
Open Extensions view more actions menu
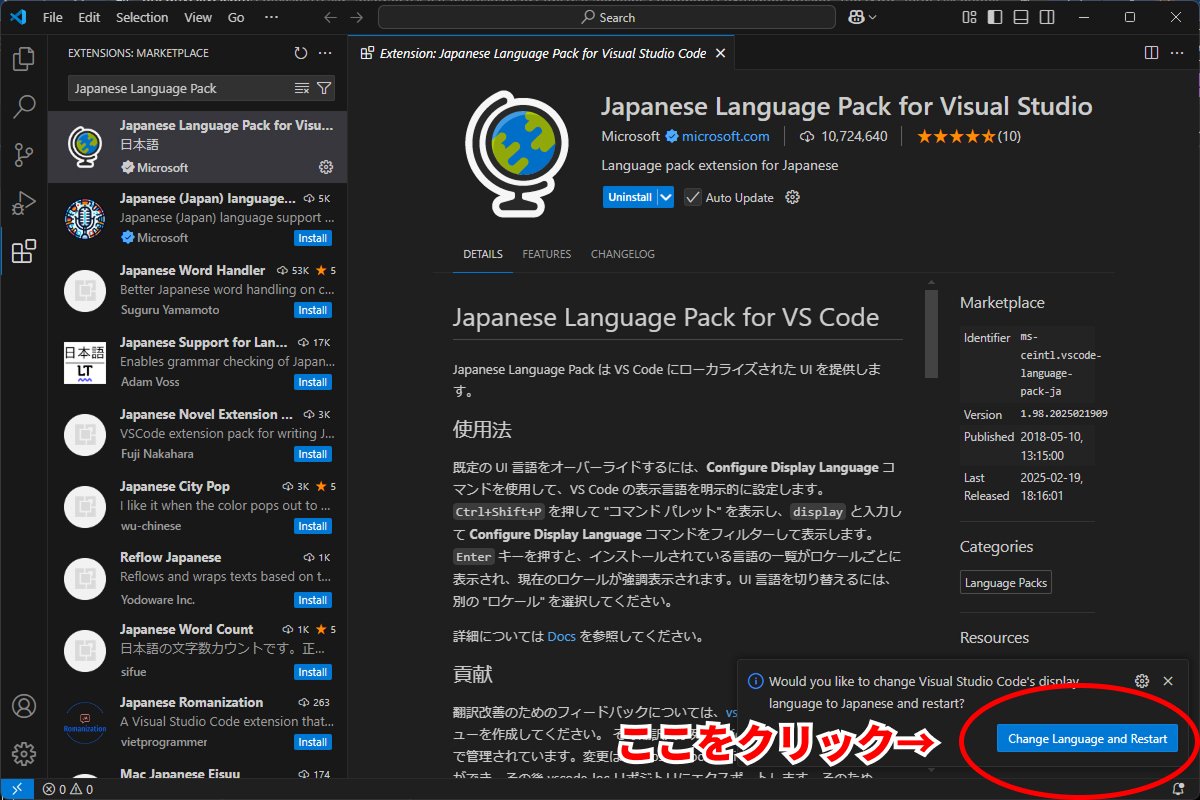[x=325, y=53]
